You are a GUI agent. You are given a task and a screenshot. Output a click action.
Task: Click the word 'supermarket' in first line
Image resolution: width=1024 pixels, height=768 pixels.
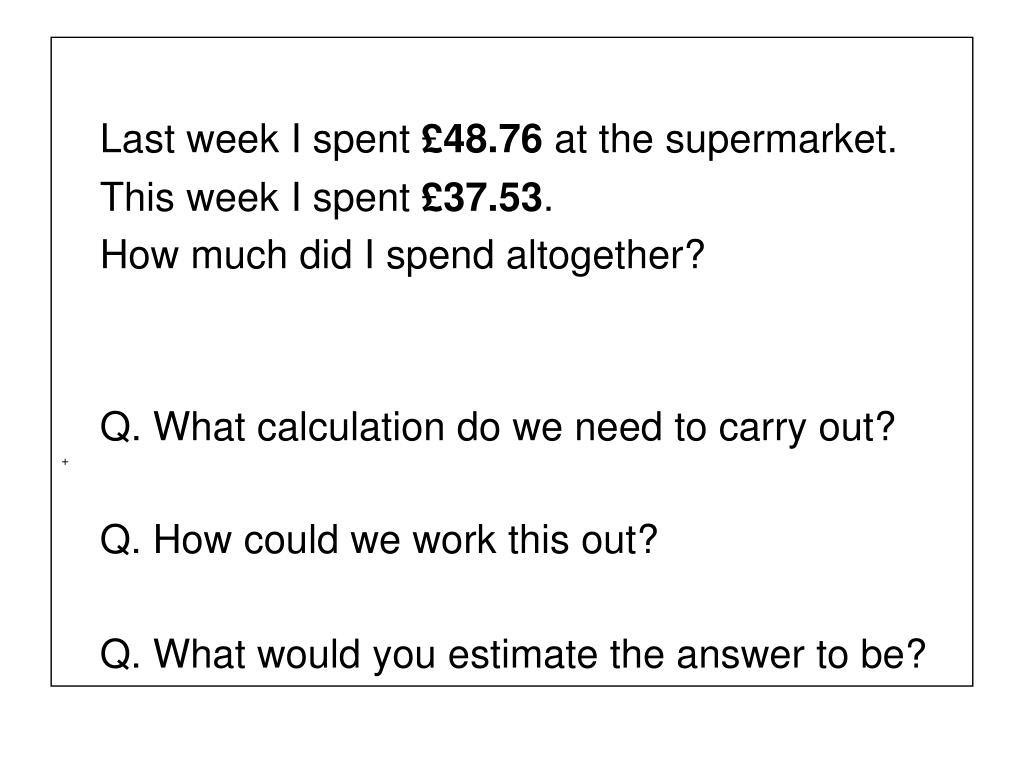[776, 142]
